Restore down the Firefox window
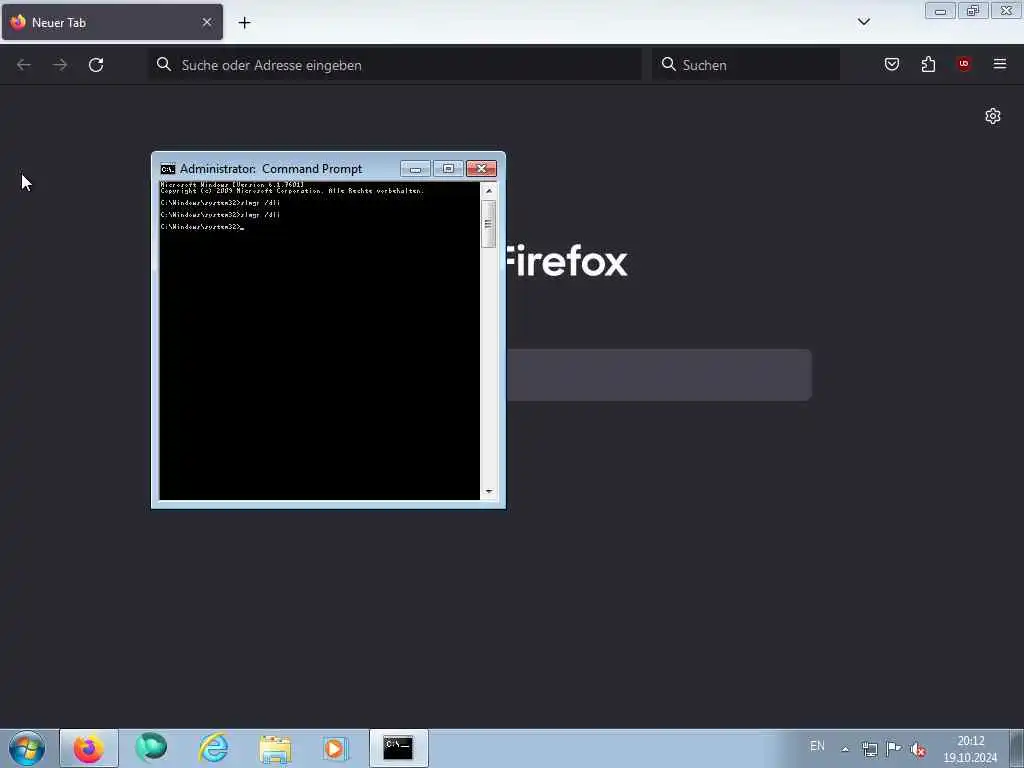Viewport: 1024px width, 768px height. pos(973,11)
